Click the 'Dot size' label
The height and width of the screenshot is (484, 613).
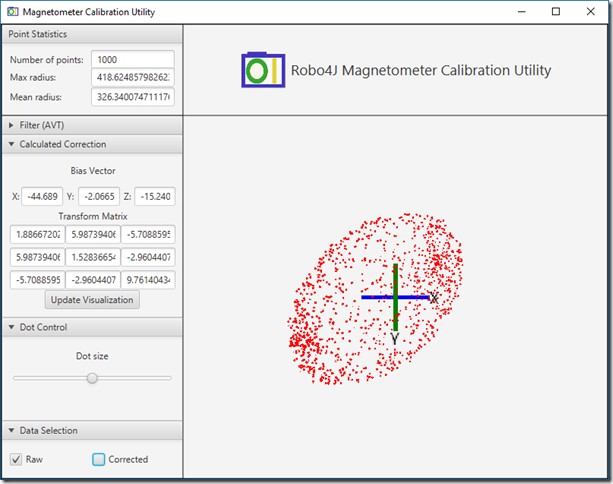(92, 356)
